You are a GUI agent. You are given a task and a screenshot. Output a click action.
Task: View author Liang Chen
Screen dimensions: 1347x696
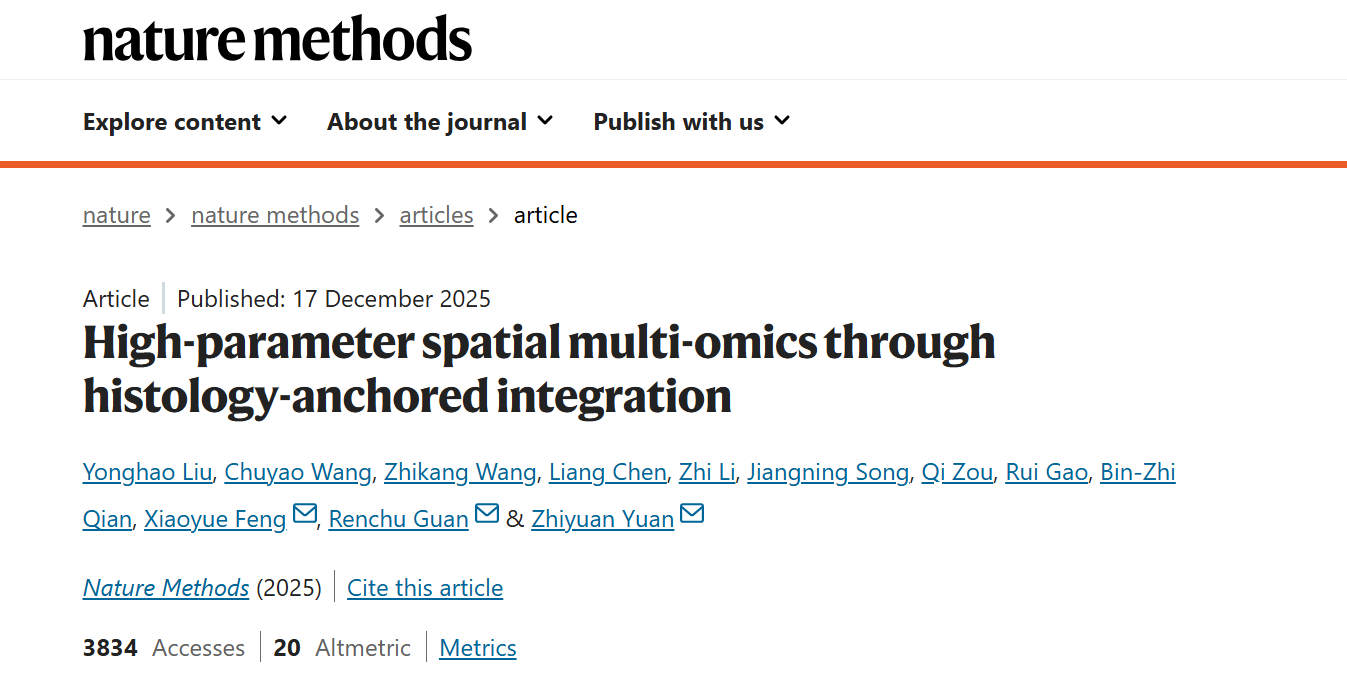click(x=607, y=472)
